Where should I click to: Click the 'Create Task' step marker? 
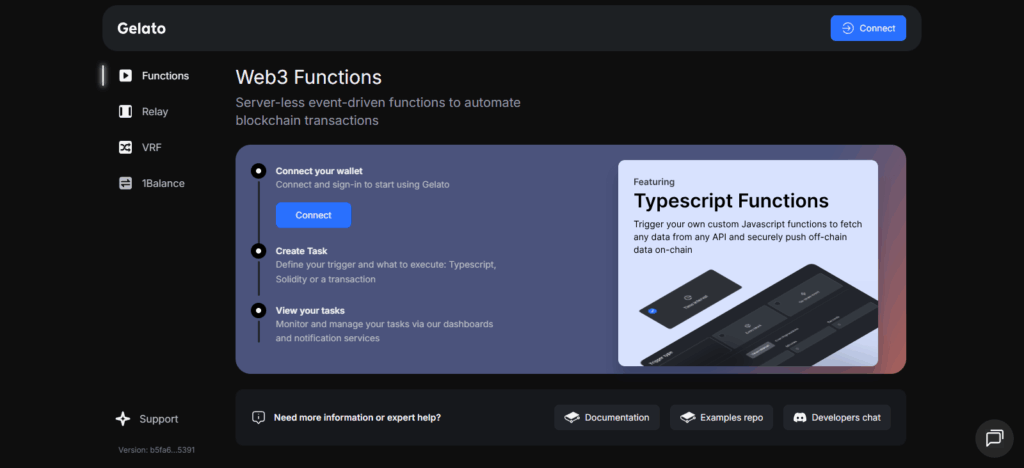pyautogui.click(x=259, y=250)
